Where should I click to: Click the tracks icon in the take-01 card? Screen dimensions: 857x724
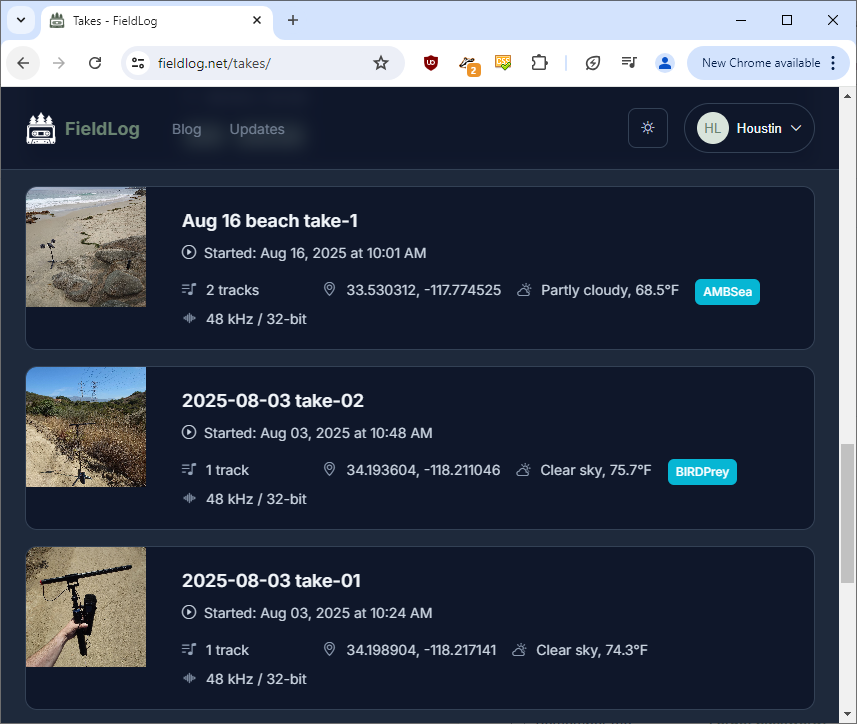coord(189,649)
